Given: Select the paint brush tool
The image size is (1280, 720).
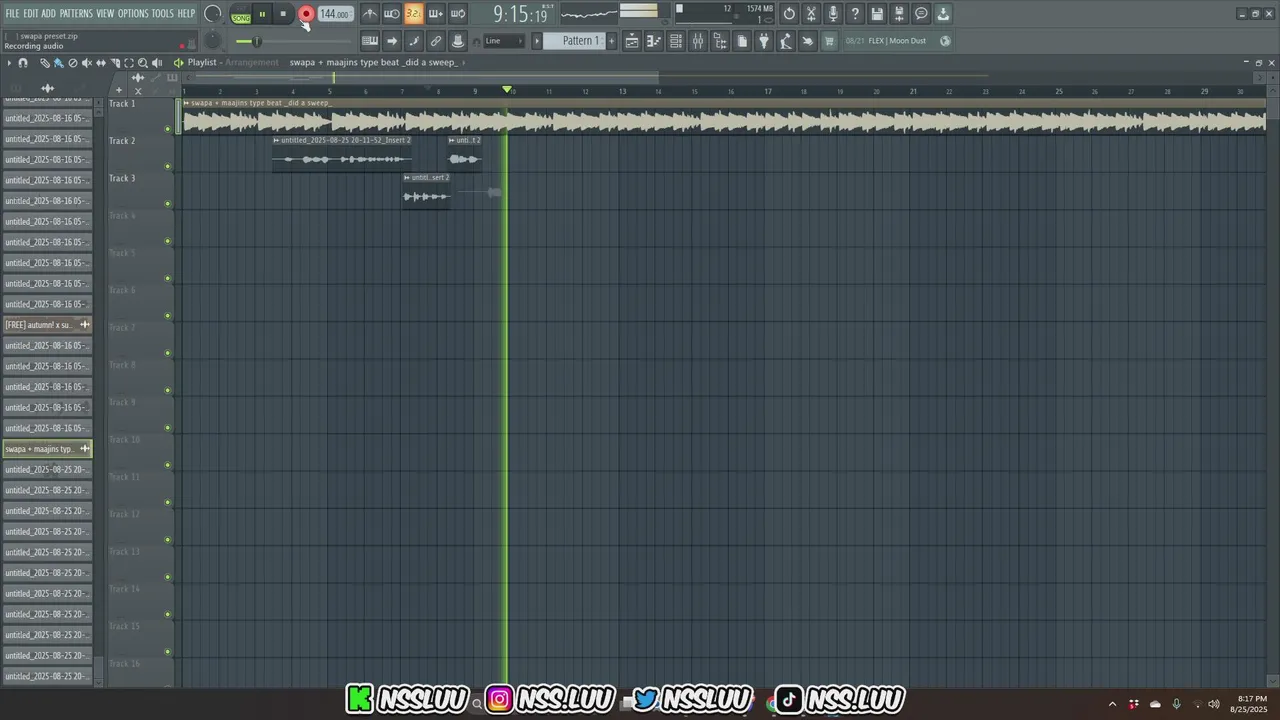Looking at the screenshot, I should tap(58, 63).
